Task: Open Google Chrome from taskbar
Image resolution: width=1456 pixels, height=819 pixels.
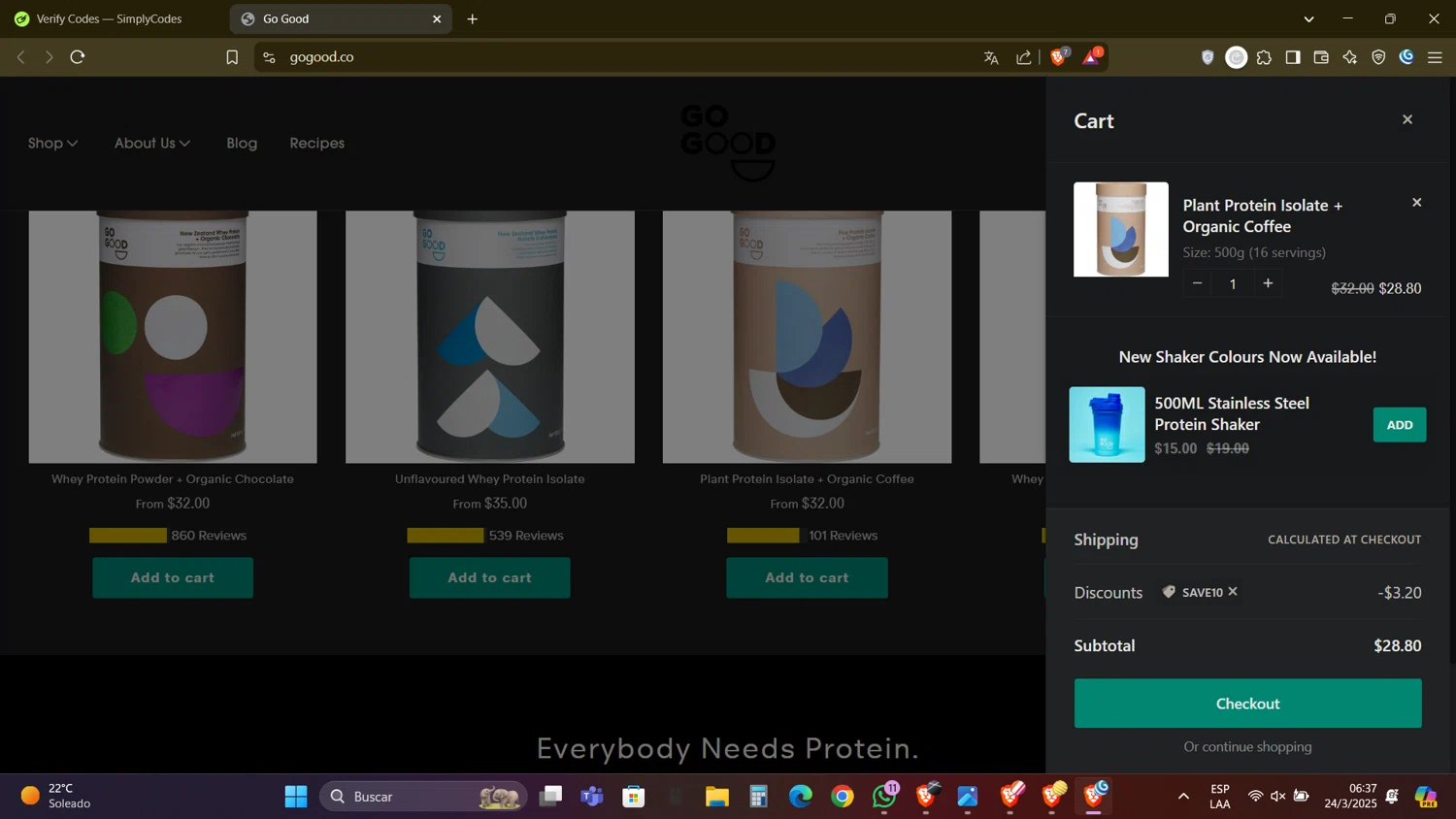Action: click(x=843, y=797)
